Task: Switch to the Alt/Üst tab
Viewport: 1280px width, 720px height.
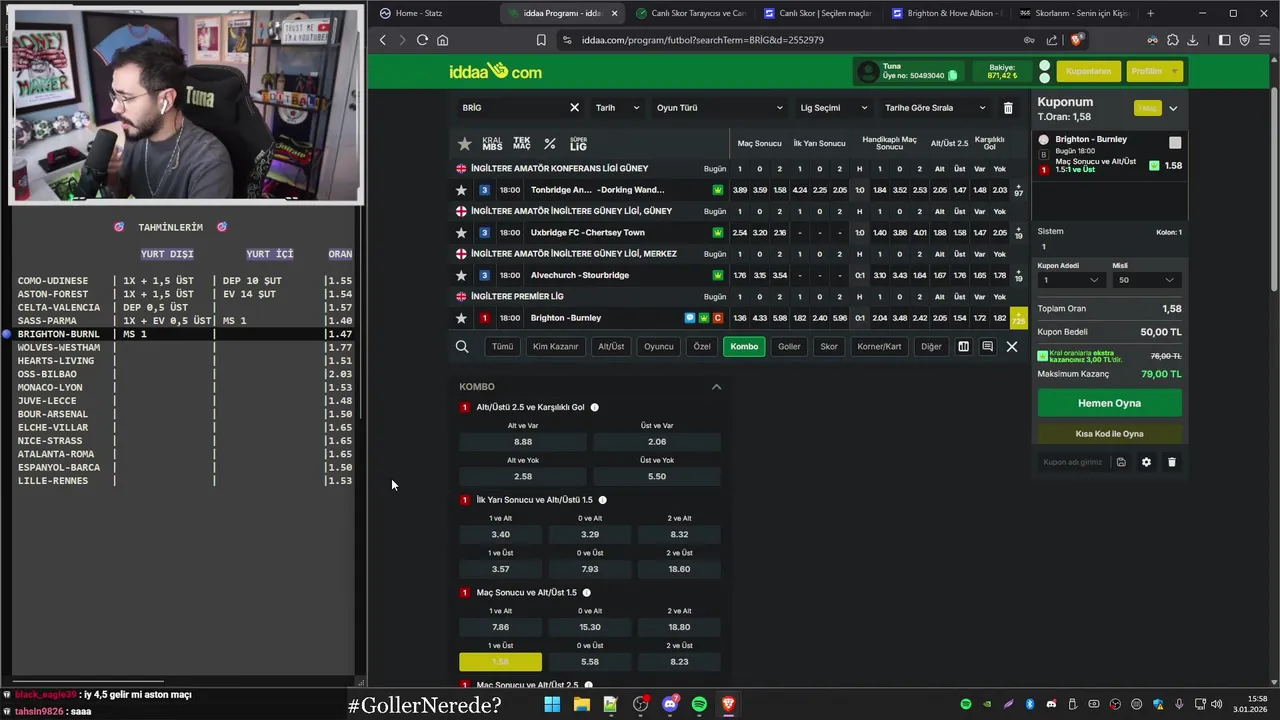Action: click(x=611, y=347)
